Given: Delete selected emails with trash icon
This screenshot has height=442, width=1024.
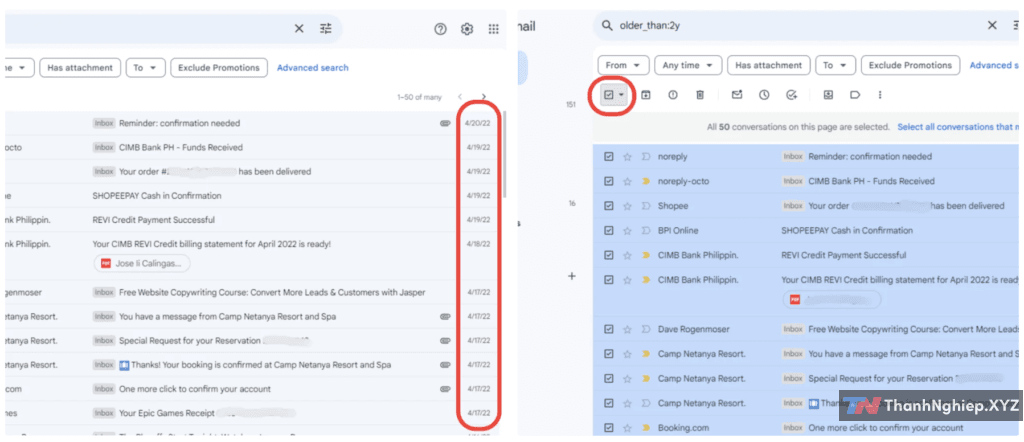Looking at the screenshot, I should pyautogui.click(x=700, y=95).
